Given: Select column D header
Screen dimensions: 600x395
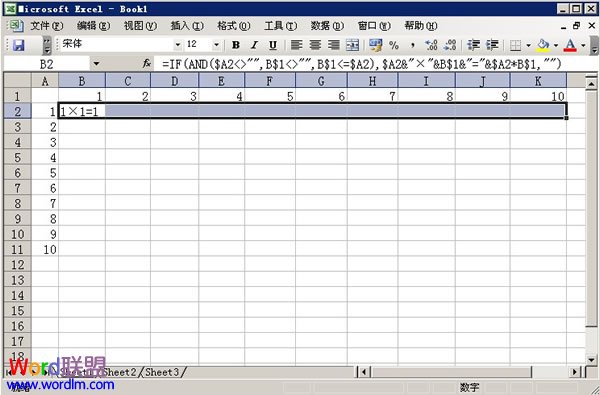Looking at the screenshot, I should point(174,81).
